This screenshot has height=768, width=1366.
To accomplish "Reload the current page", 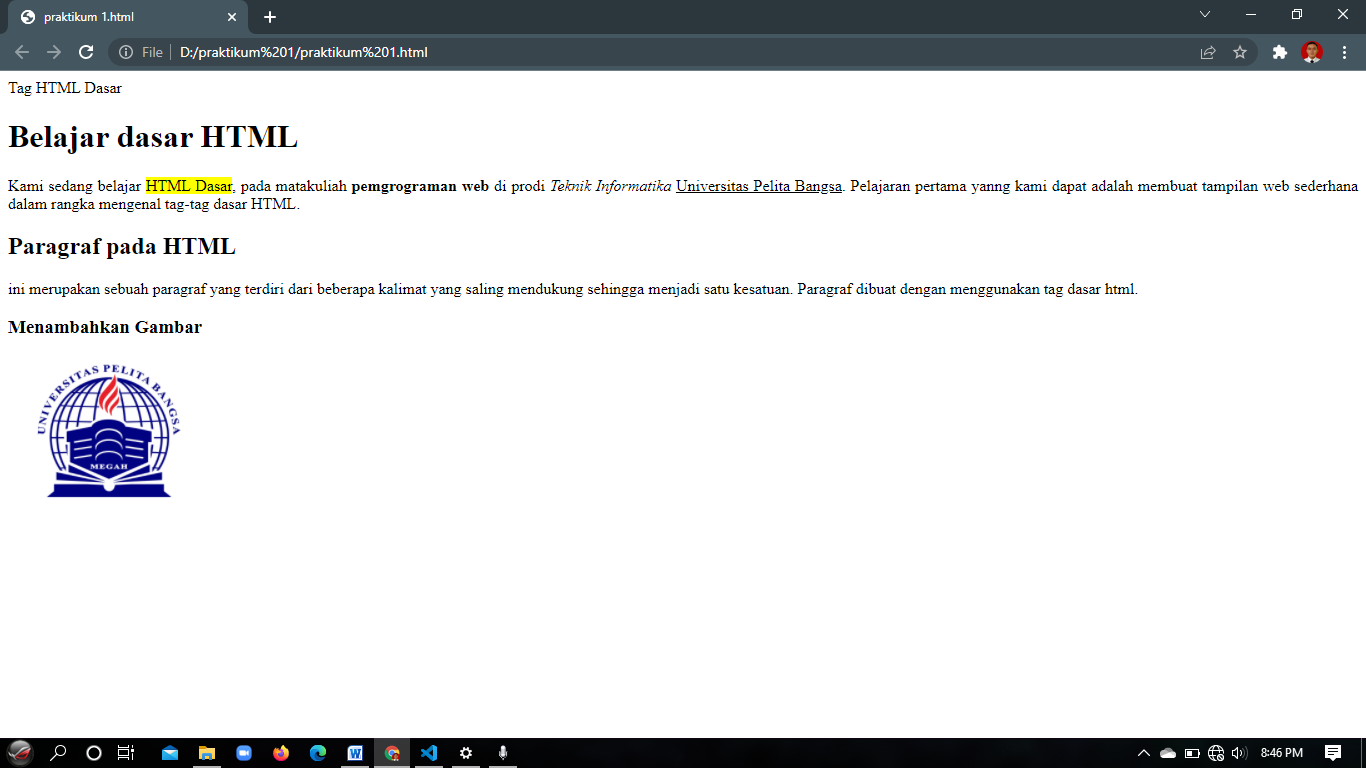I will coord(86,52).
